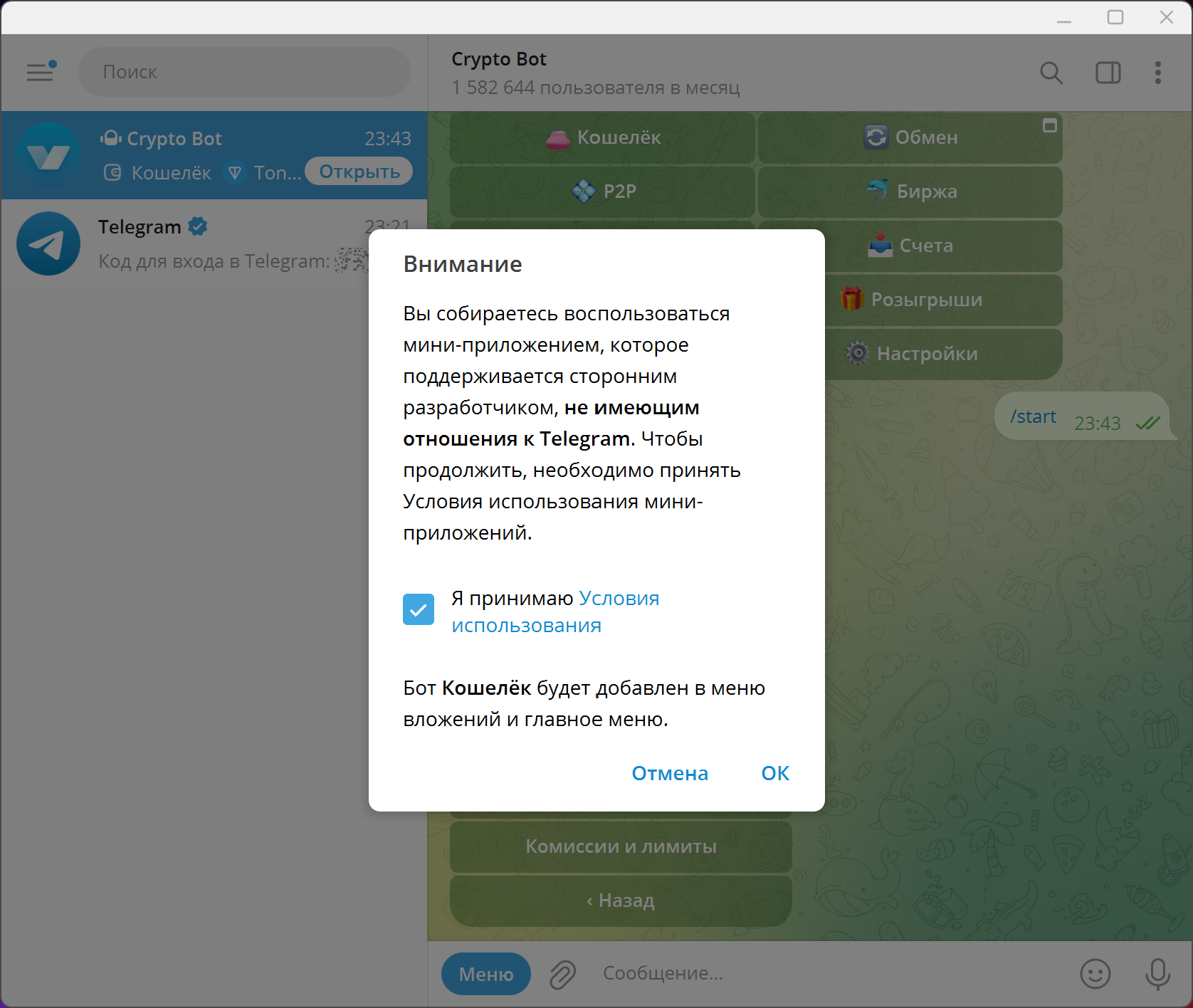Click Отмена in the dialog
Viewport: 1193px width, 1008px height.
click(x=670, y=773)
